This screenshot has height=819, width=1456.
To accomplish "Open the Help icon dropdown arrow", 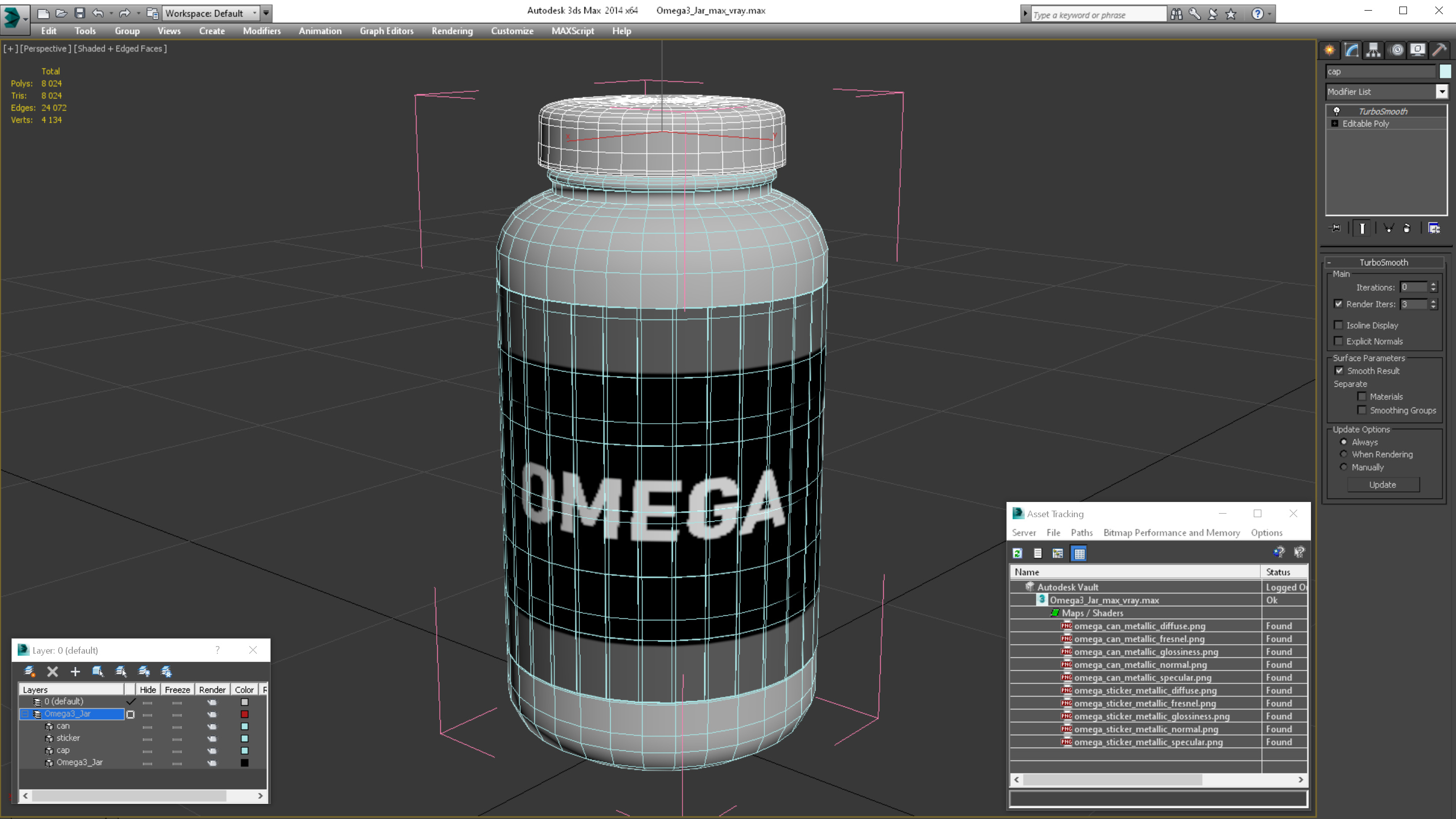I will [1269, 14].
